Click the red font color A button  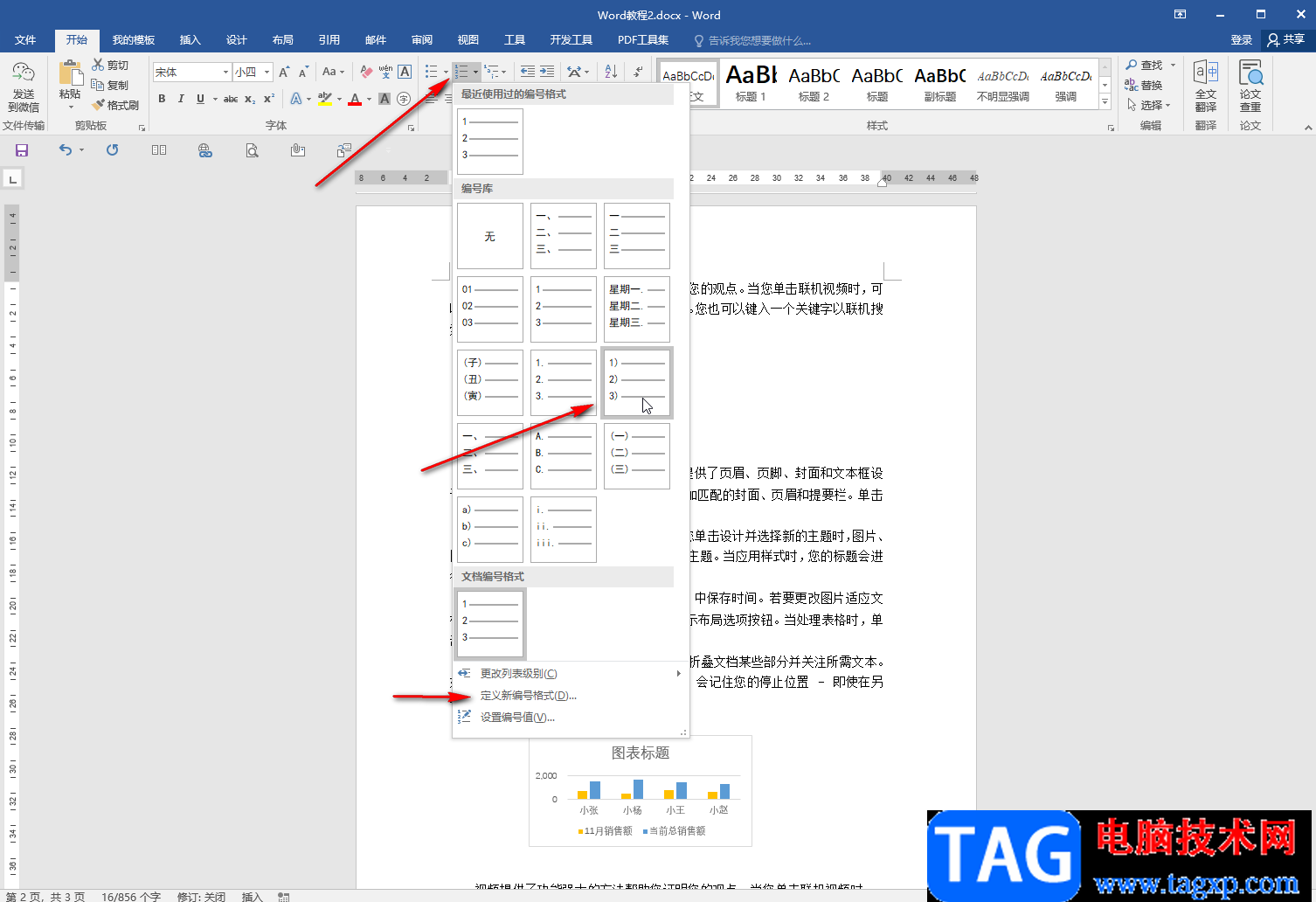point(355,99)
